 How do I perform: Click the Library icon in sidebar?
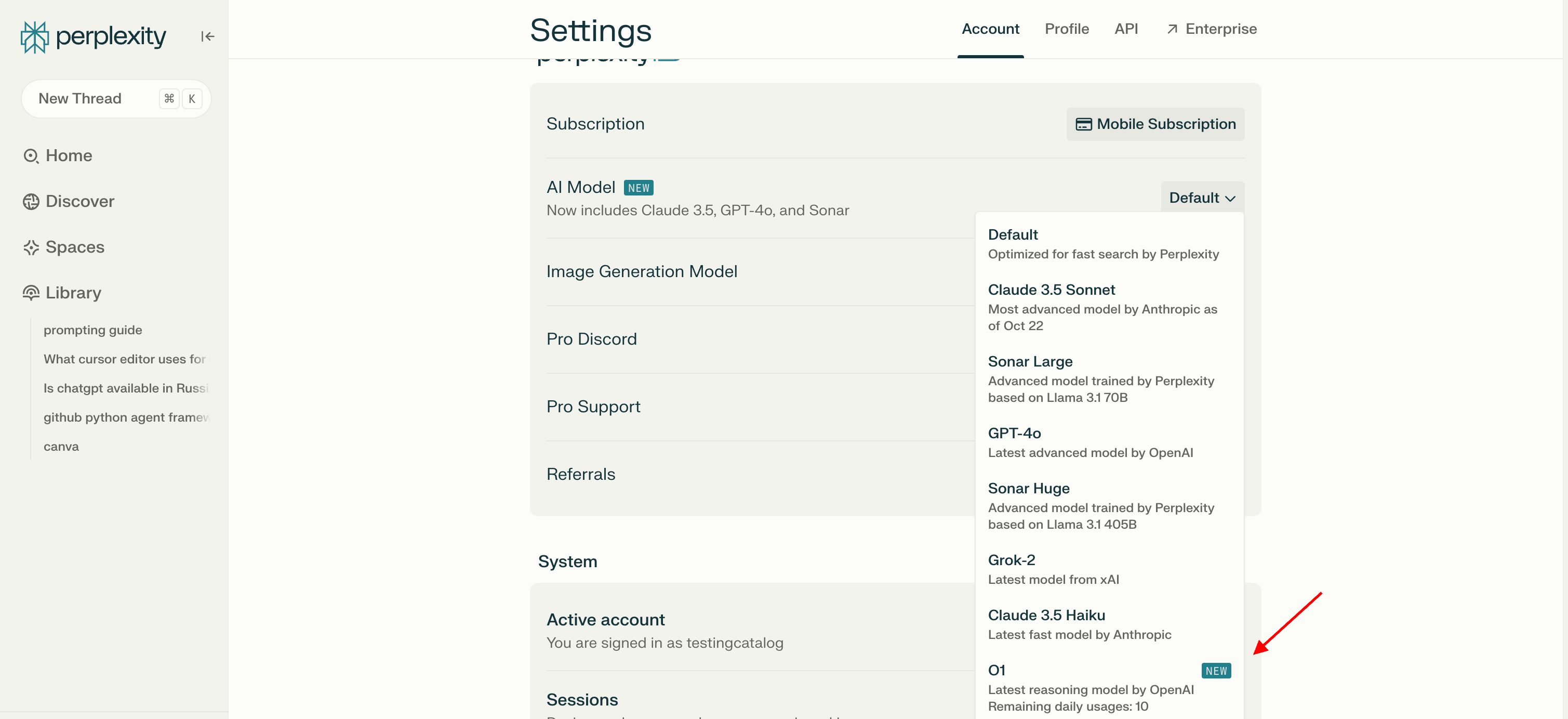31,293
